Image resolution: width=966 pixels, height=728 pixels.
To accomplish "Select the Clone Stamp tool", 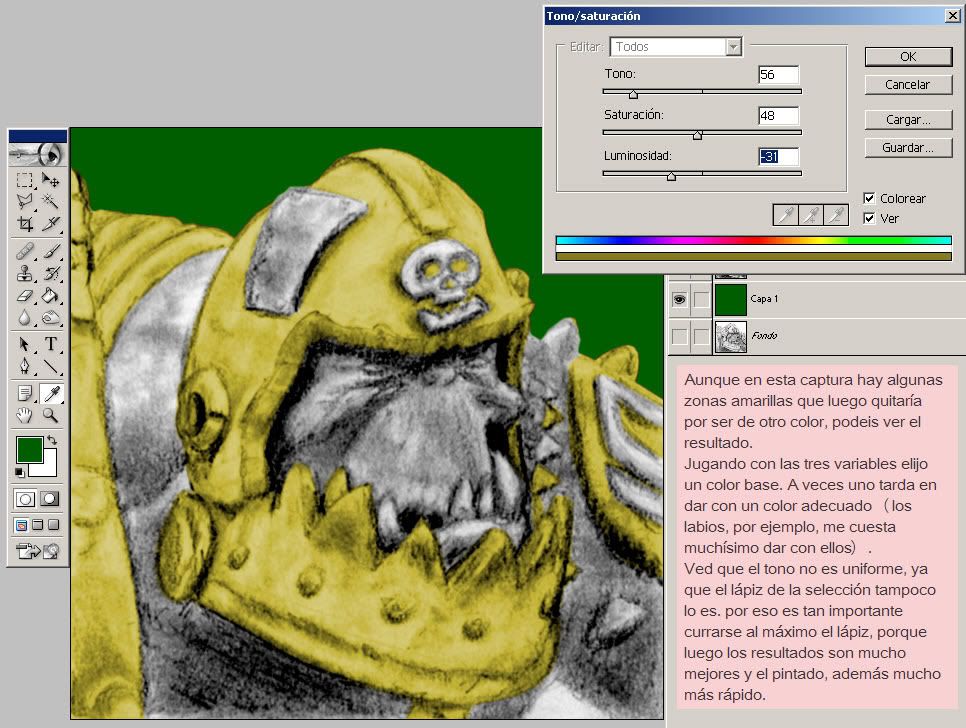I will point(25,273).
